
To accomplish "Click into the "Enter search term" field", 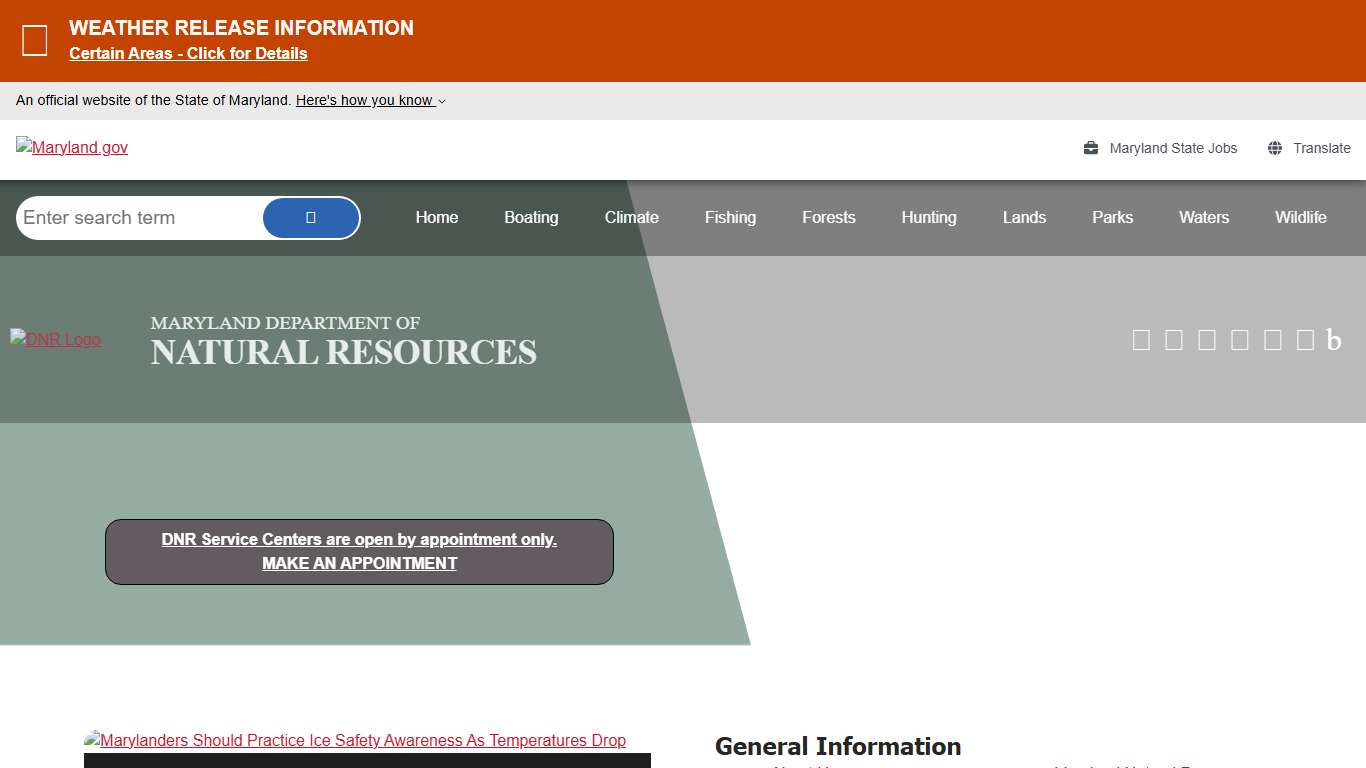I will (x=140, y=218).
